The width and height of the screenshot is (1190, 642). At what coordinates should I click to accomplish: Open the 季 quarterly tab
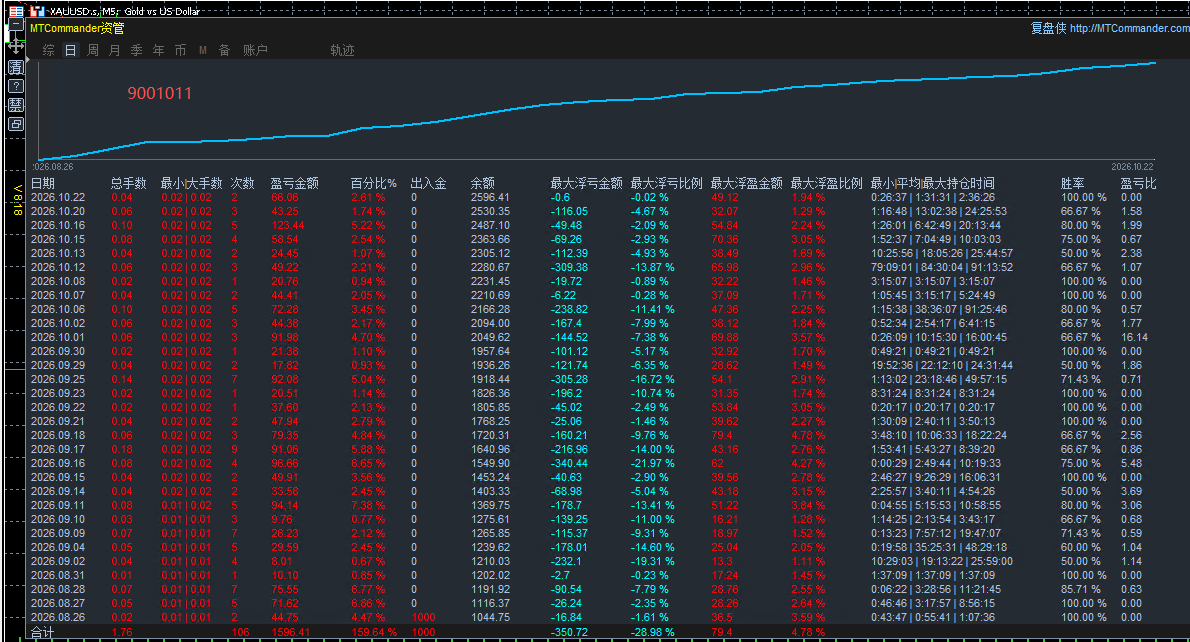[137, 50]
